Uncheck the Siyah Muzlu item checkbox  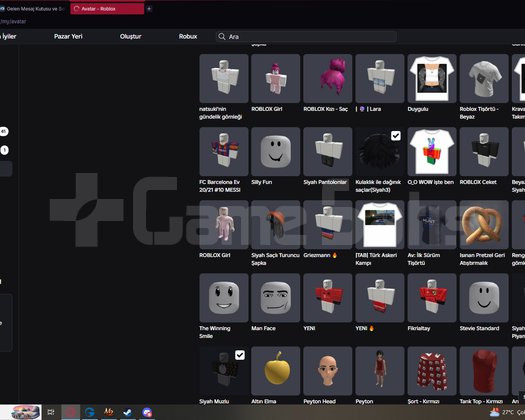240,355
